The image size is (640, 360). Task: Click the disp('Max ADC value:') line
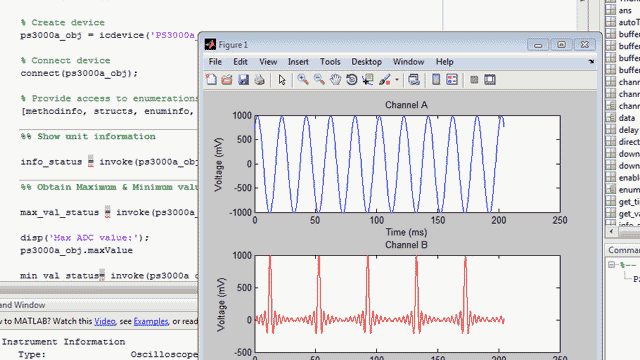[85, 238]
